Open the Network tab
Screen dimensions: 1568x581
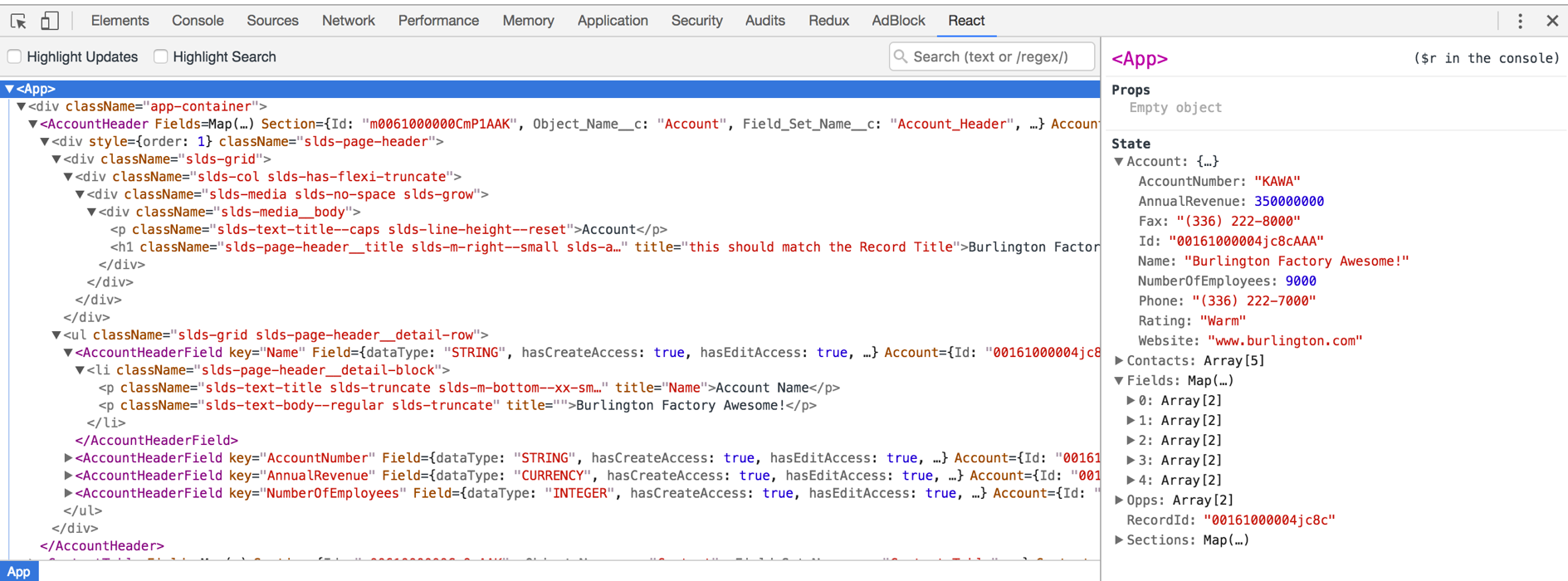(348, 21)
